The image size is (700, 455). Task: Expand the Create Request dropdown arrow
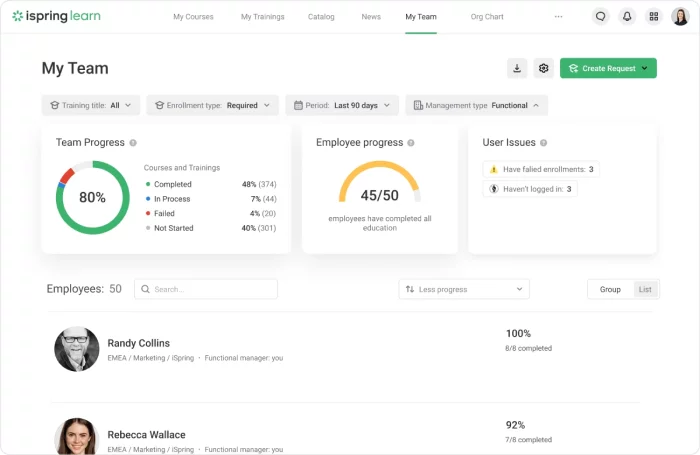(x=645, y=68)
